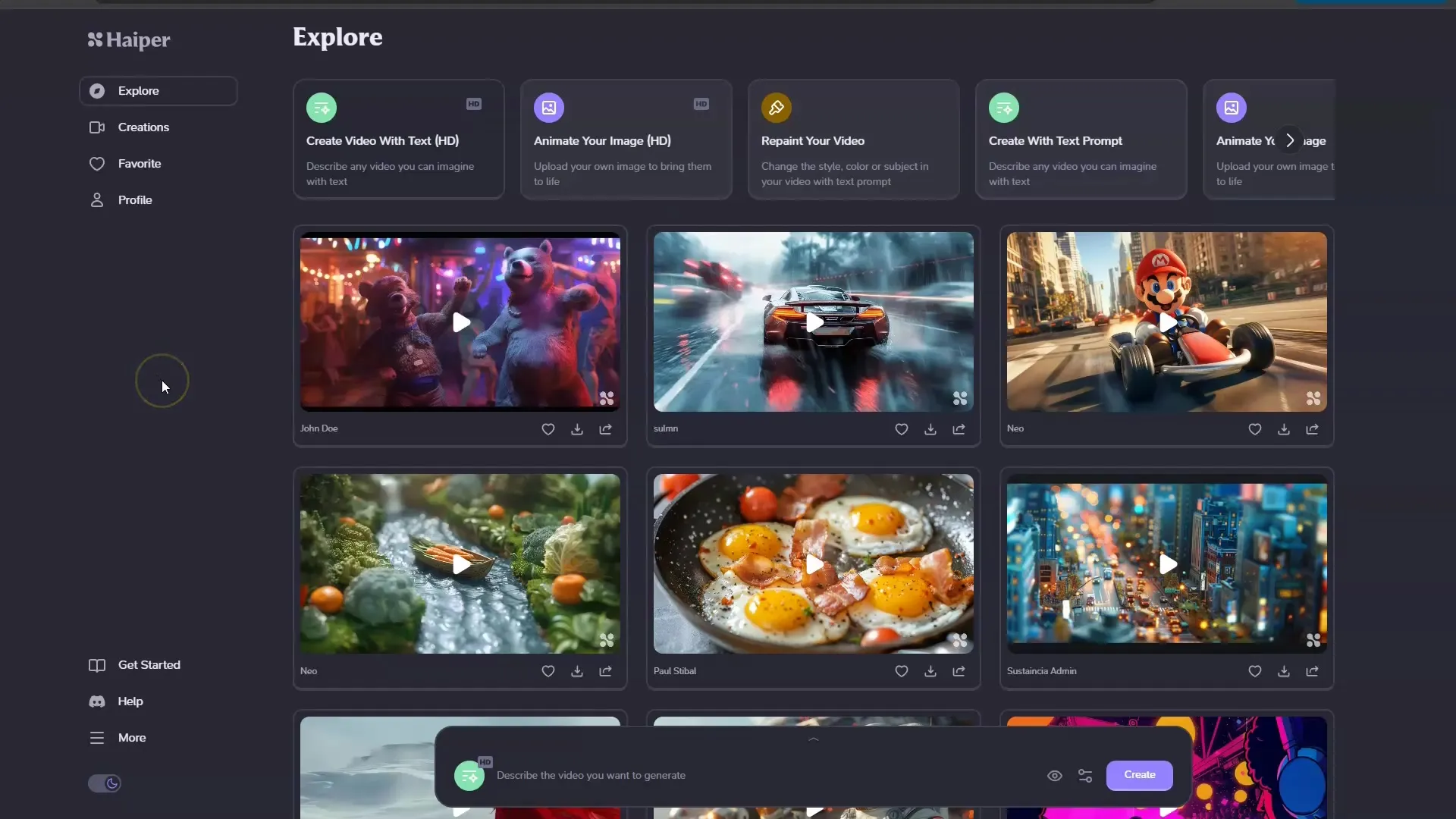Image resolution: width=1456 pixels, height=819 pixels.
Task: Click the Create Video With Text HD tool
Action: pos(398,140)
